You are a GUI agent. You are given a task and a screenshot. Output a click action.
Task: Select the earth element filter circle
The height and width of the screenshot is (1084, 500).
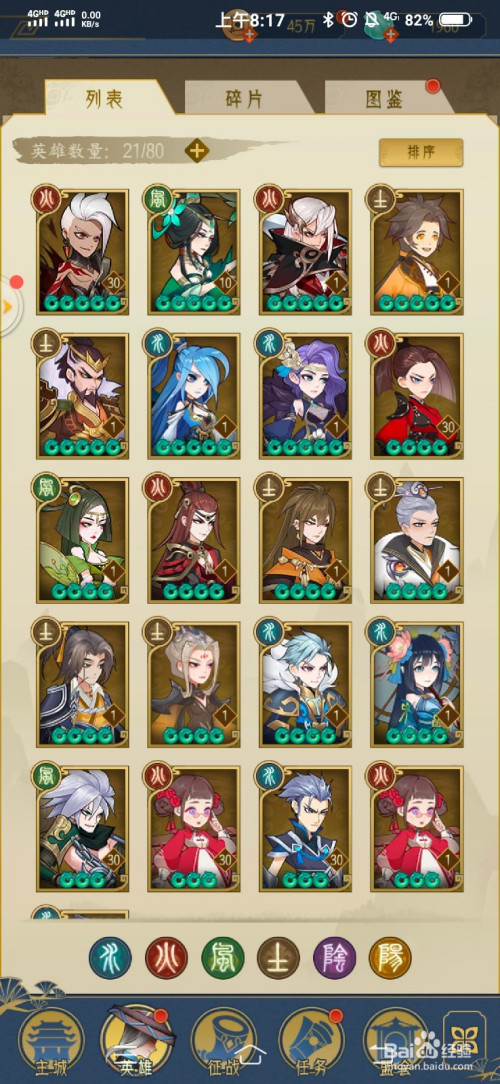(x=278, y=958)
